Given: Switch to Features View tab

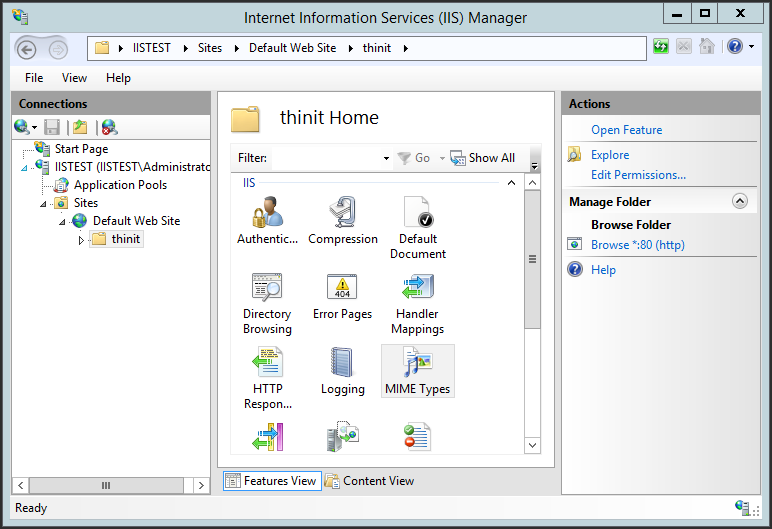Looking at the screenshot, I should click(x=272, y=481).
